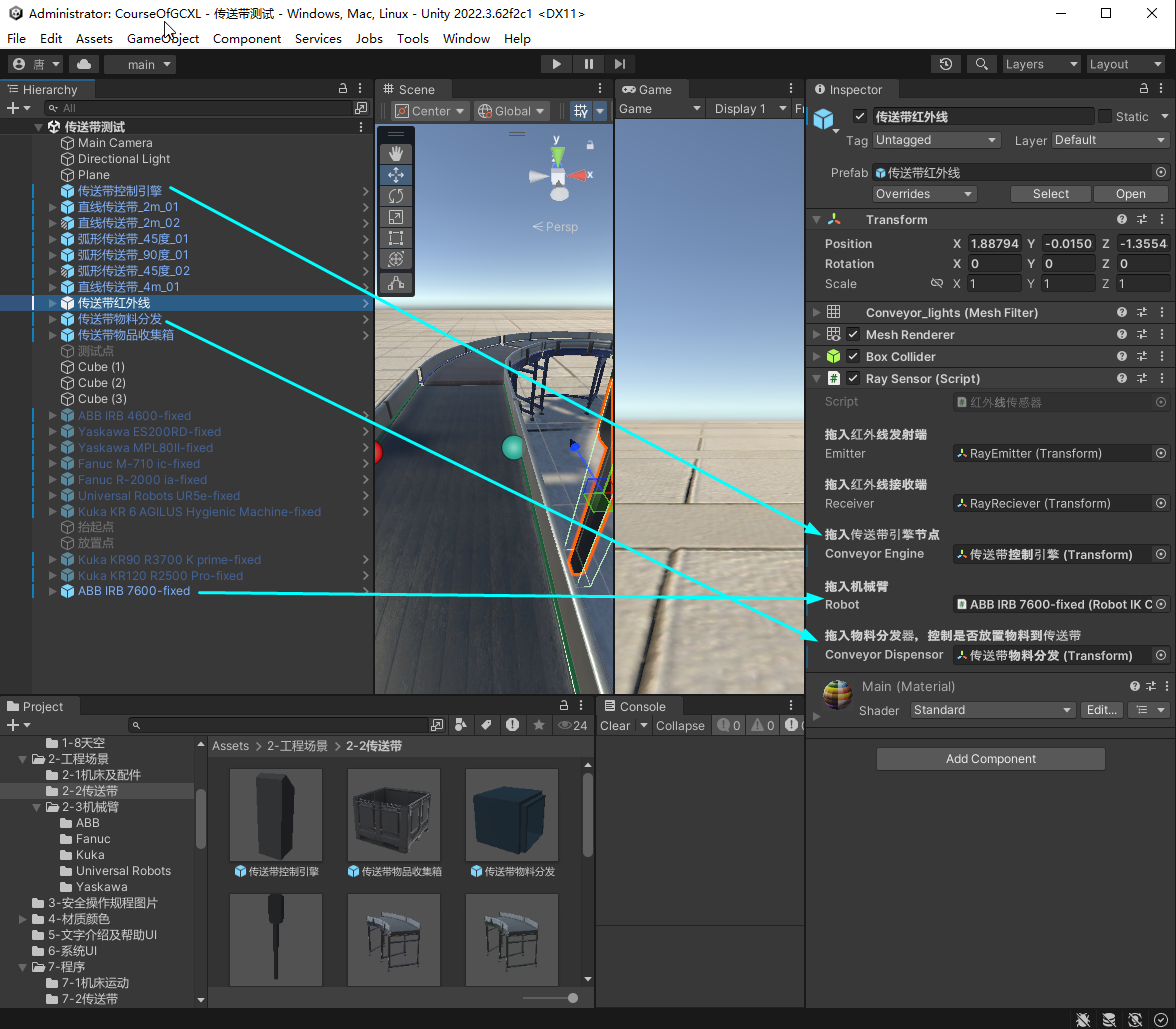Click the prefab Select button
Viewport: 1176px width, 1029px height.
(1050, 194)
